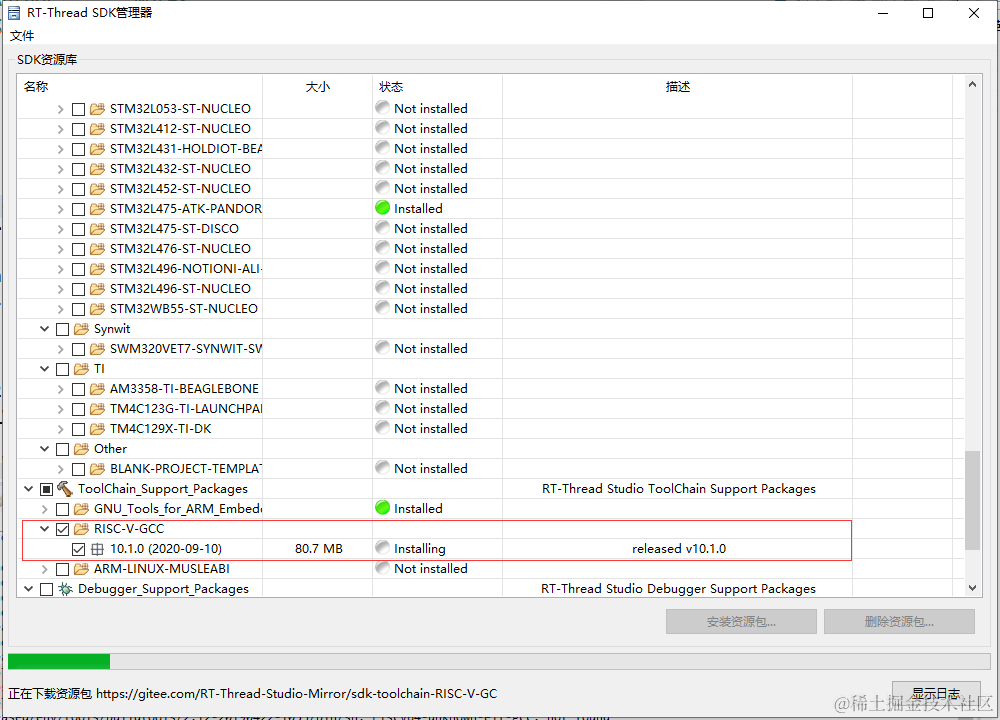Click the folder icon of STM32L475-ST-DISCO
Screen dimensions: 1000x720
(97, 229)
